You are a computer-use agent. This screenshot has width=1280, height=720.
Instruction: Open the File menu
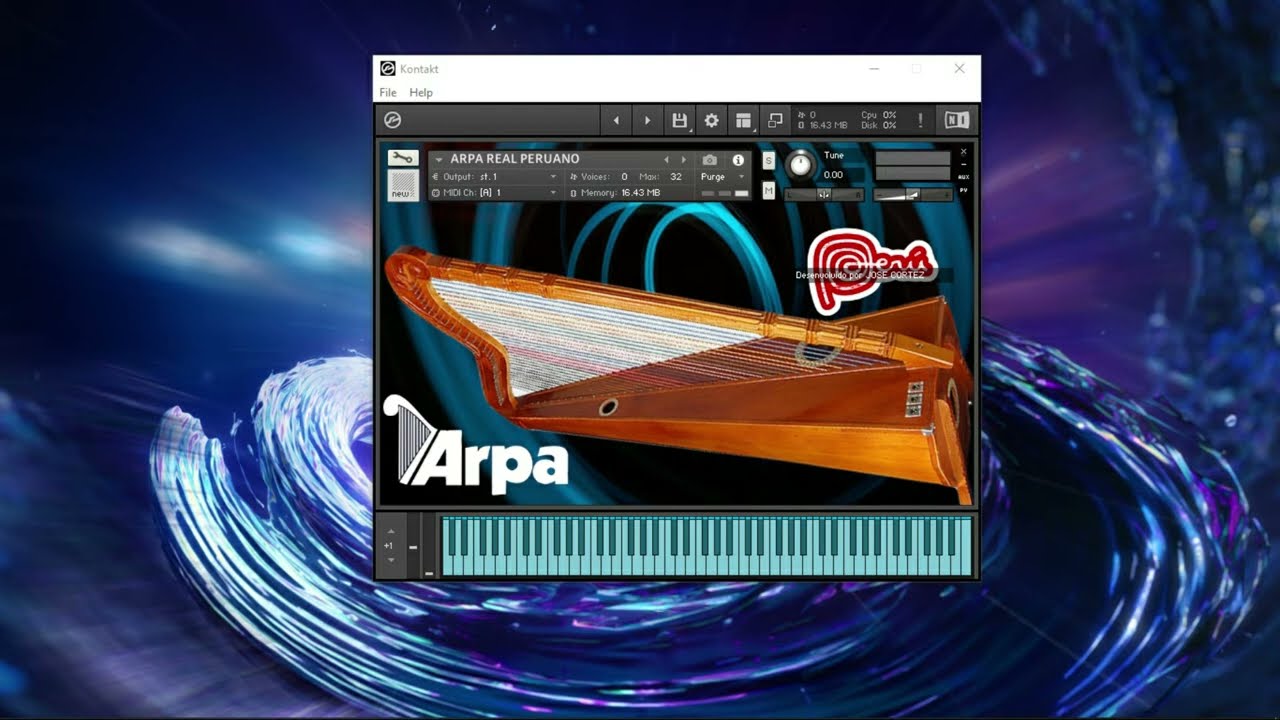point(388,92)
